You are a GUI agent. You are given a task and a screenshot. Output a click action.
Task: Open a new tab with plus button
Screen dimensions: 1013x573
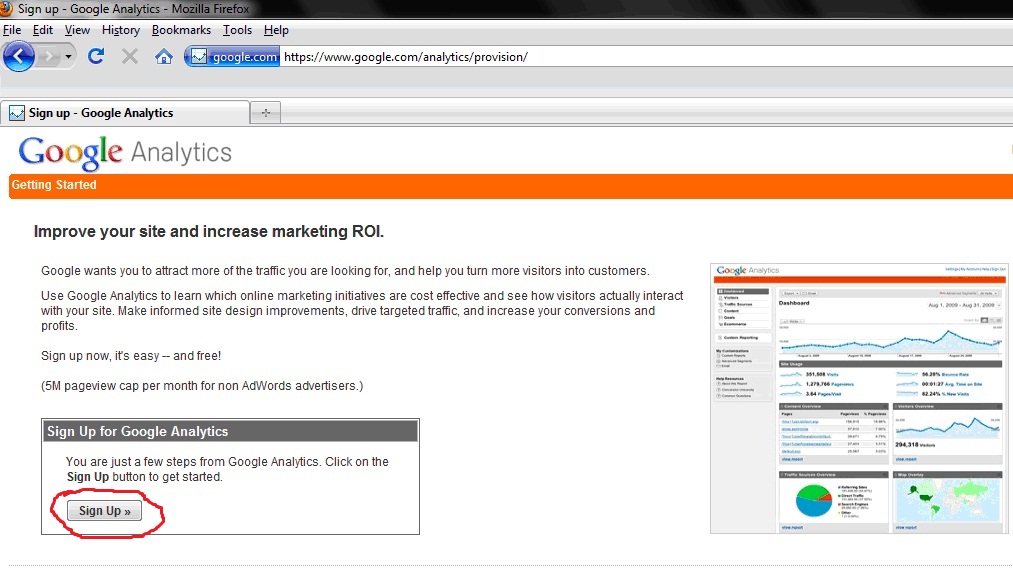(266, 113)
